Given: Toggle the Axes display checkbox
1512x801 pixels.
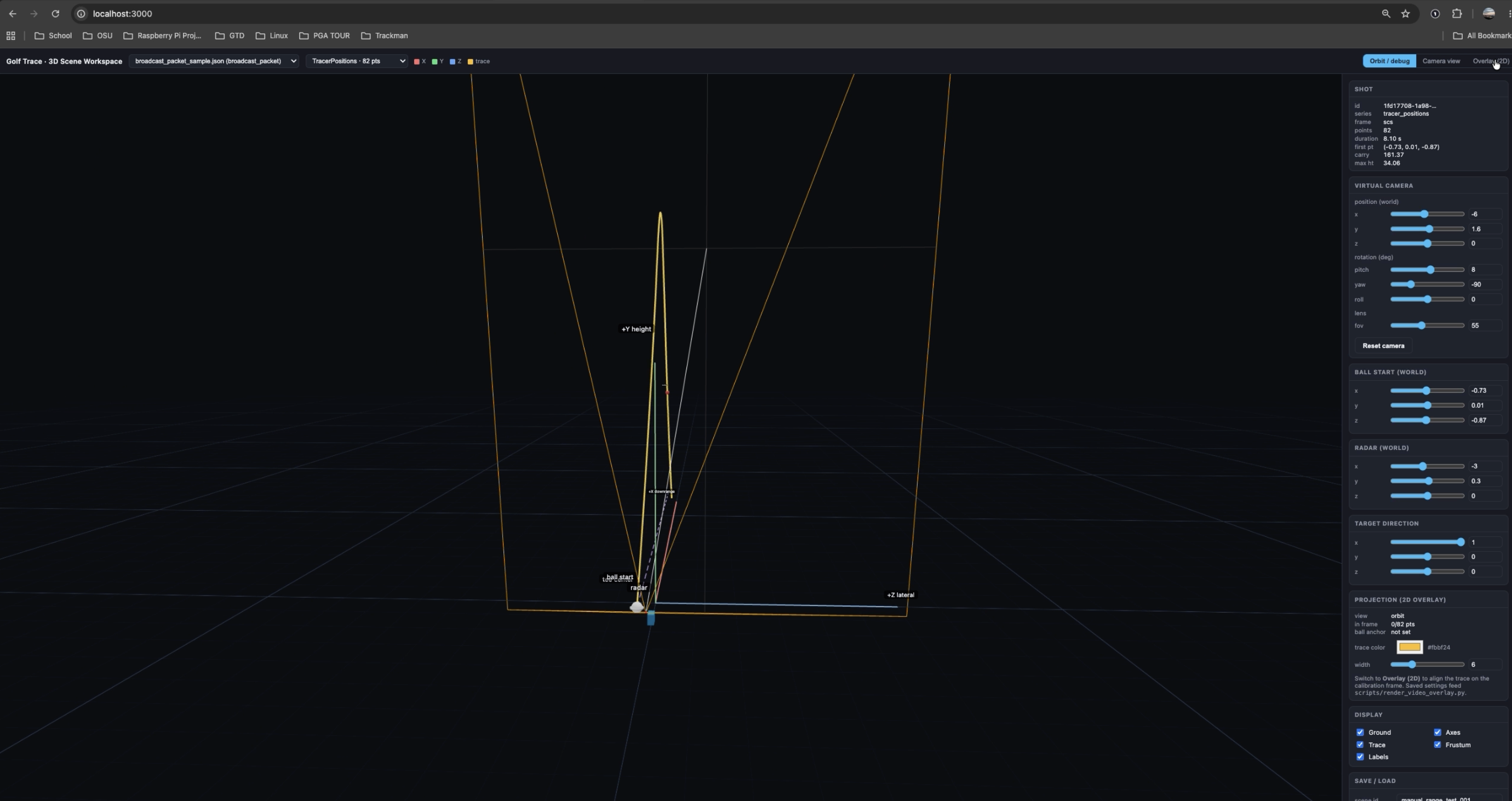Looking at the screenshot, I should coord(1437,733).
